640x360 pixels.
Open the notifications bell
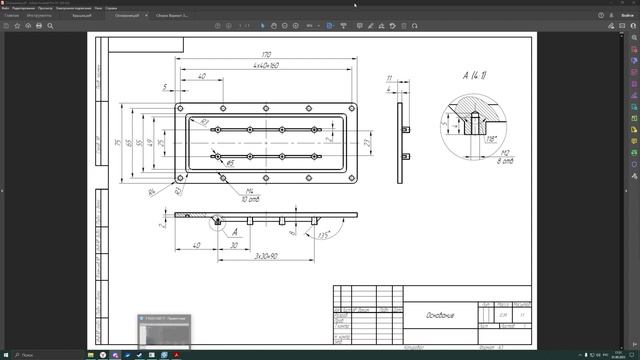click(x=611, y=15)
